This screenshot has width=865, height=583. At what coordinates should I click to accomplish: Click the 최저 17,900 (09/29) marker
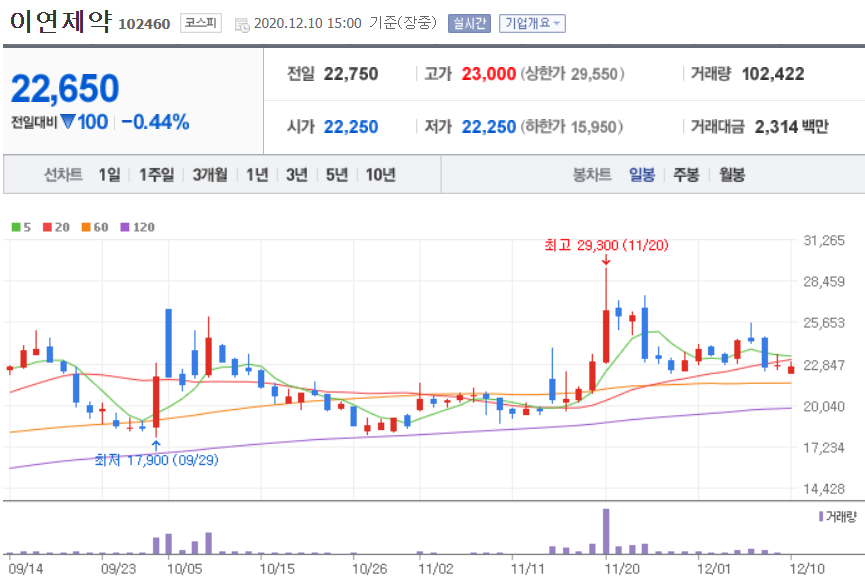click(x=157, y=460)
